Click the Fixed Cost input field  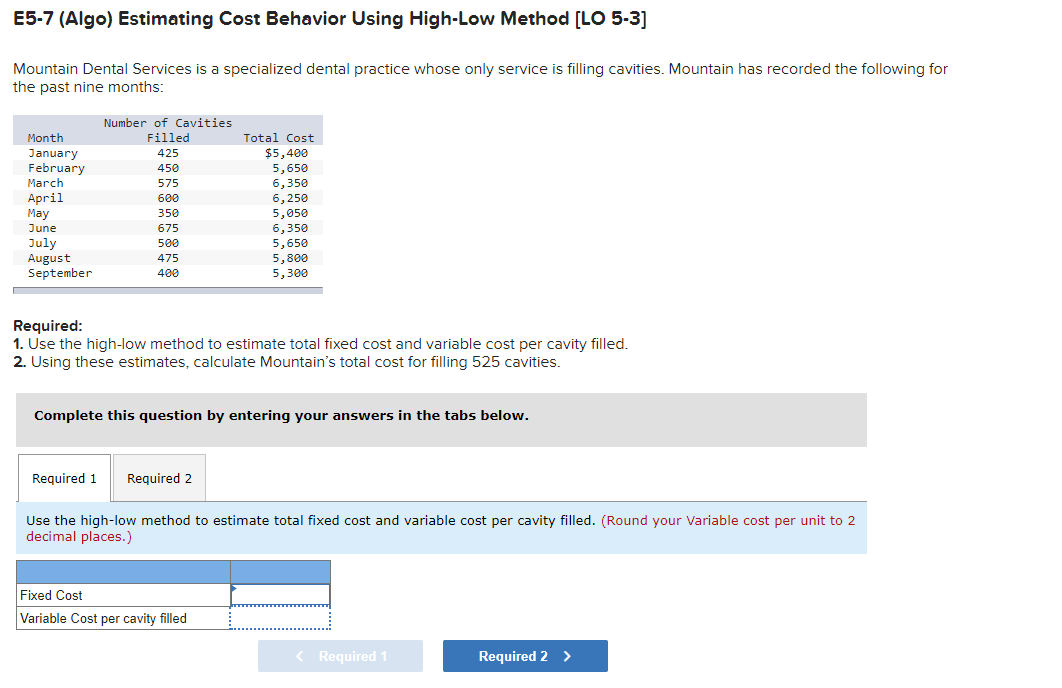280,594
